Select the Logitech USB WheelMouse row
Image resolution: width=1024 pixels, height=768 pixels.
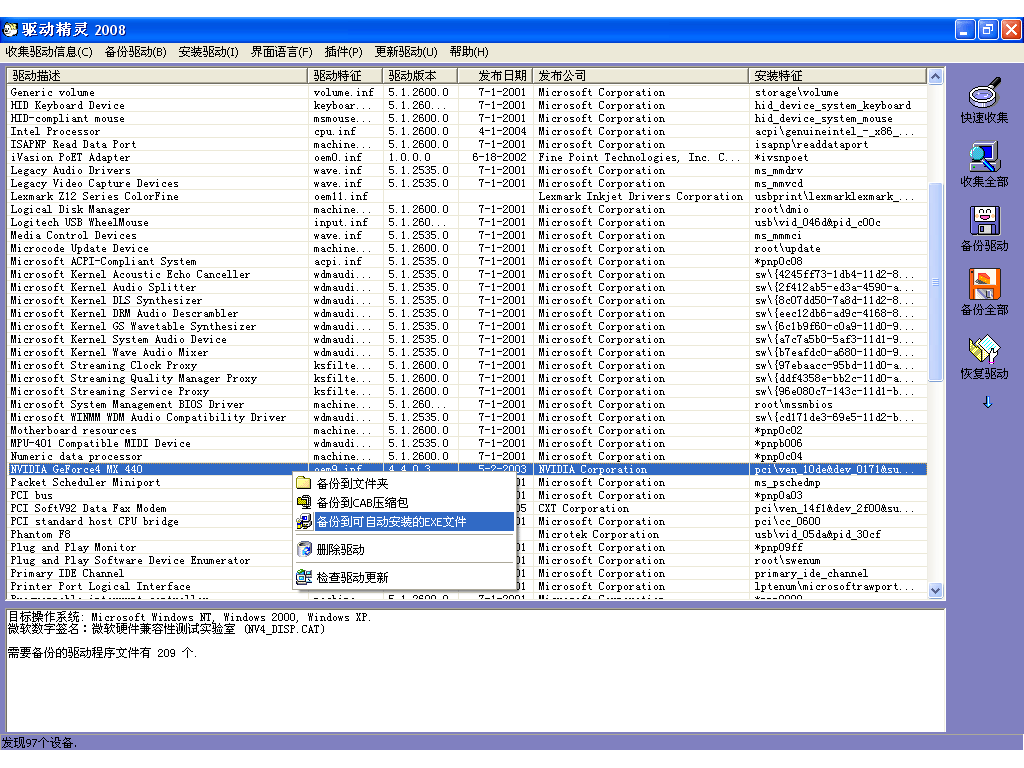coord(467,223)
